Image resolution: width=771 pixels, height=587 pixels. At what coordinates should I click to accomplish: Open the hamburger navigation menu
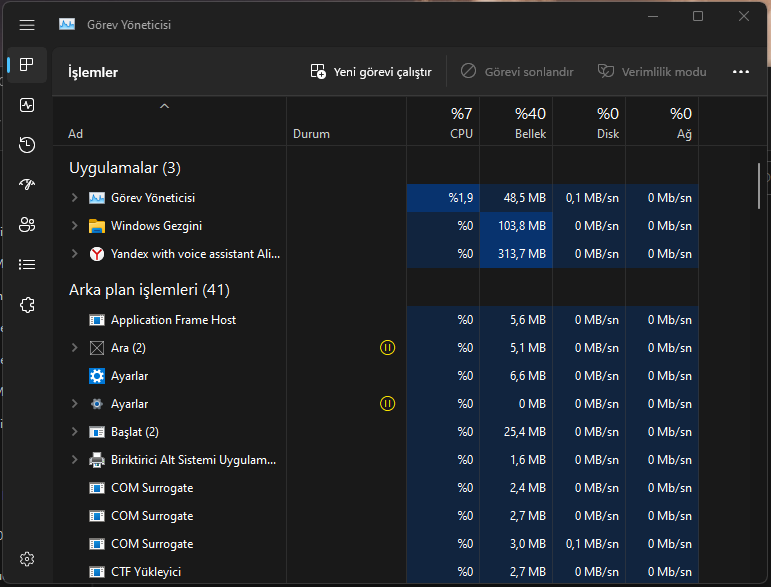27,25
